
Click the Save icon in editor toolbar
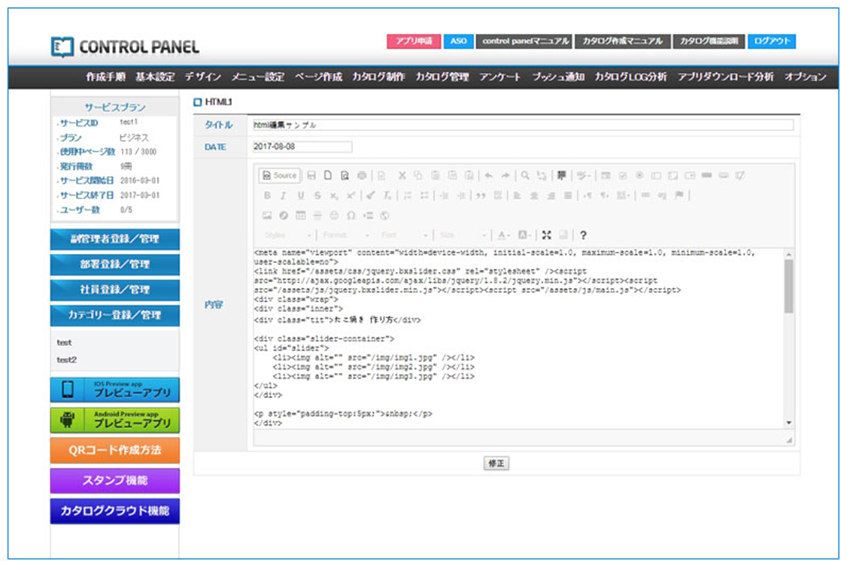(311, 175)
